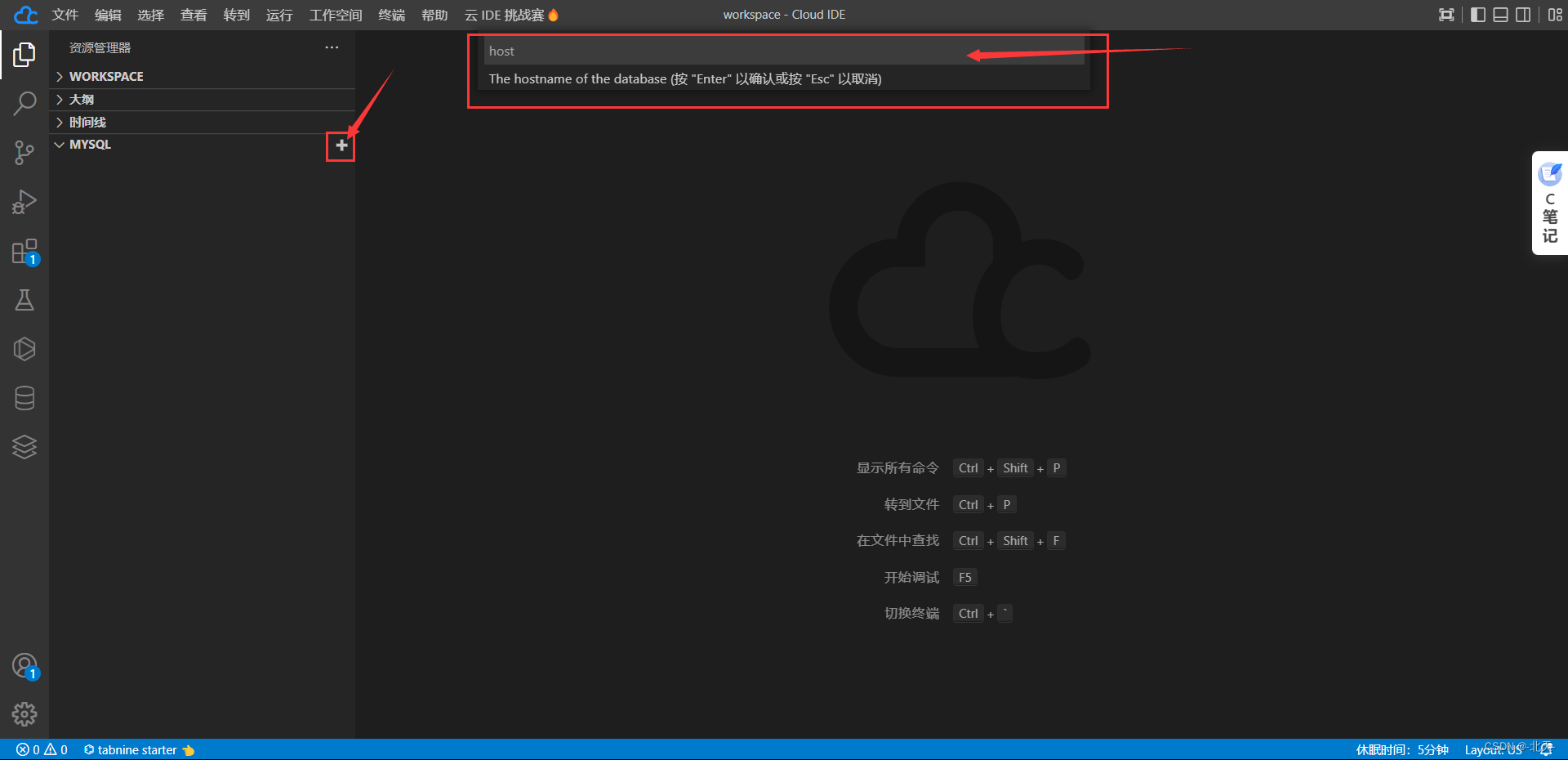Open the stacked layers sidebar icon

point(24,447)
